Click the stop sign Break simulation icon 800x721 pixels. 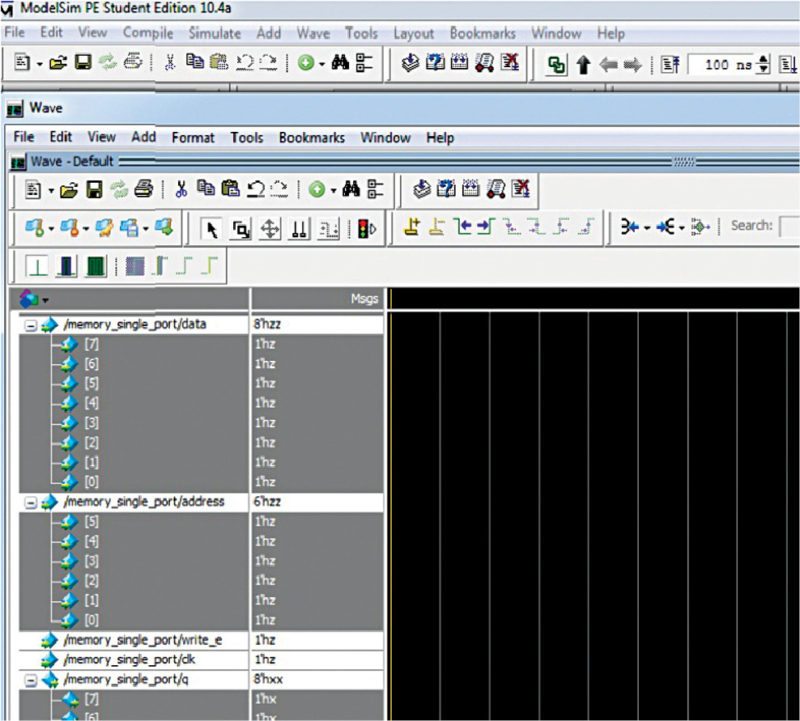coord(363,227)
